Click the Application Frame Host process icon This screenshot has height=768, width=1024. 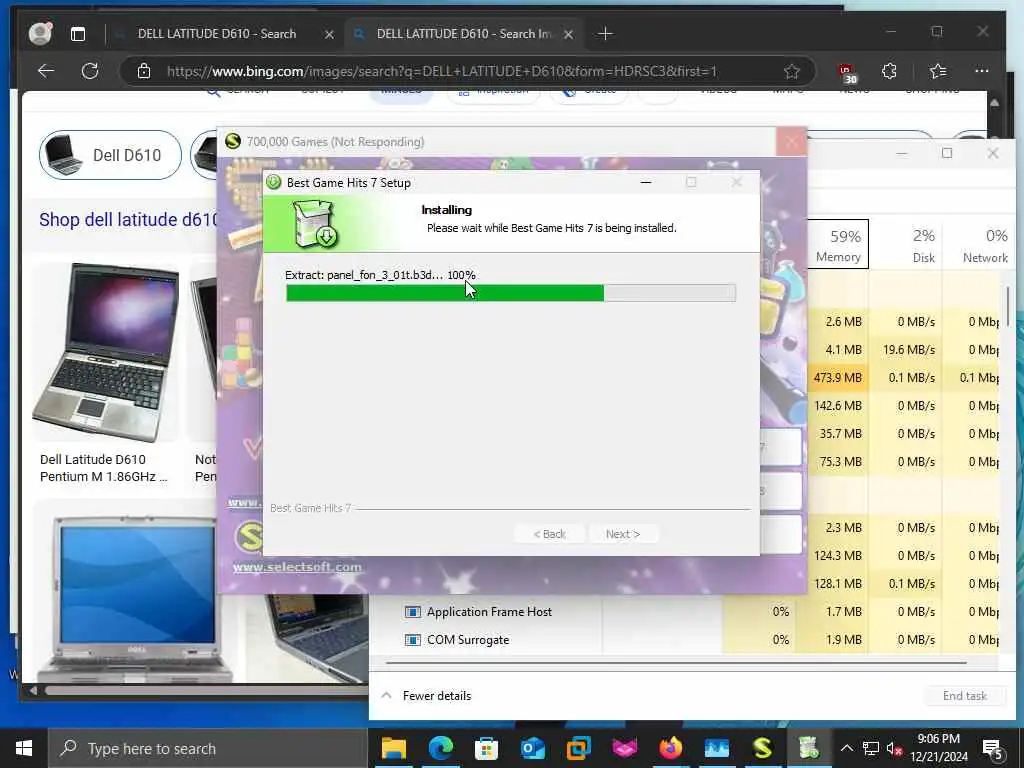tap(412, 612)
